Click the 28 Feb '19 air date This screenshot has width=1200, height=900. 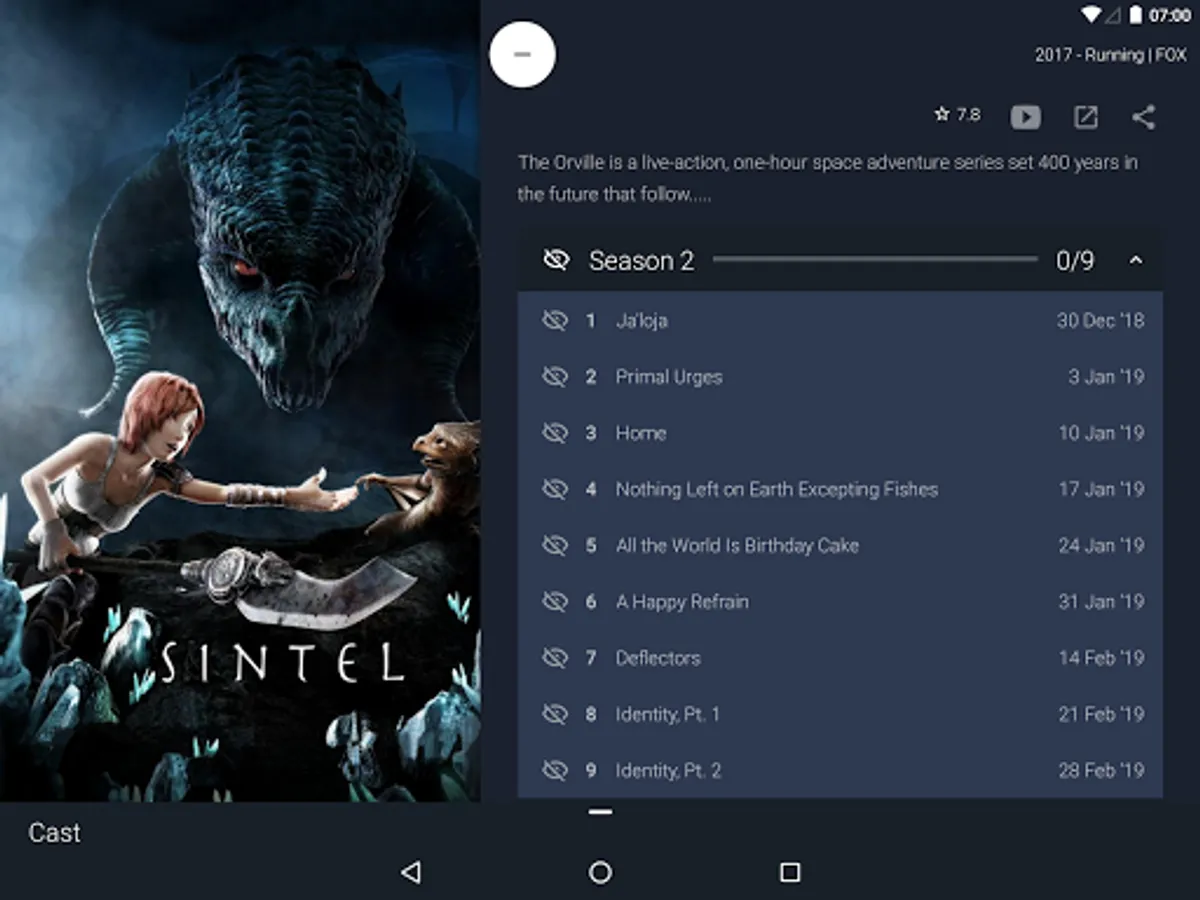(1101, 770)
